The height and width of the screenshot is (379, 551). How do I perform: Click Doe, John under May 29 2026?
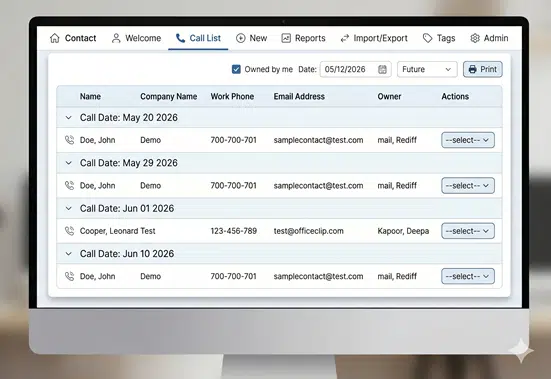click(x=97, y=185)
